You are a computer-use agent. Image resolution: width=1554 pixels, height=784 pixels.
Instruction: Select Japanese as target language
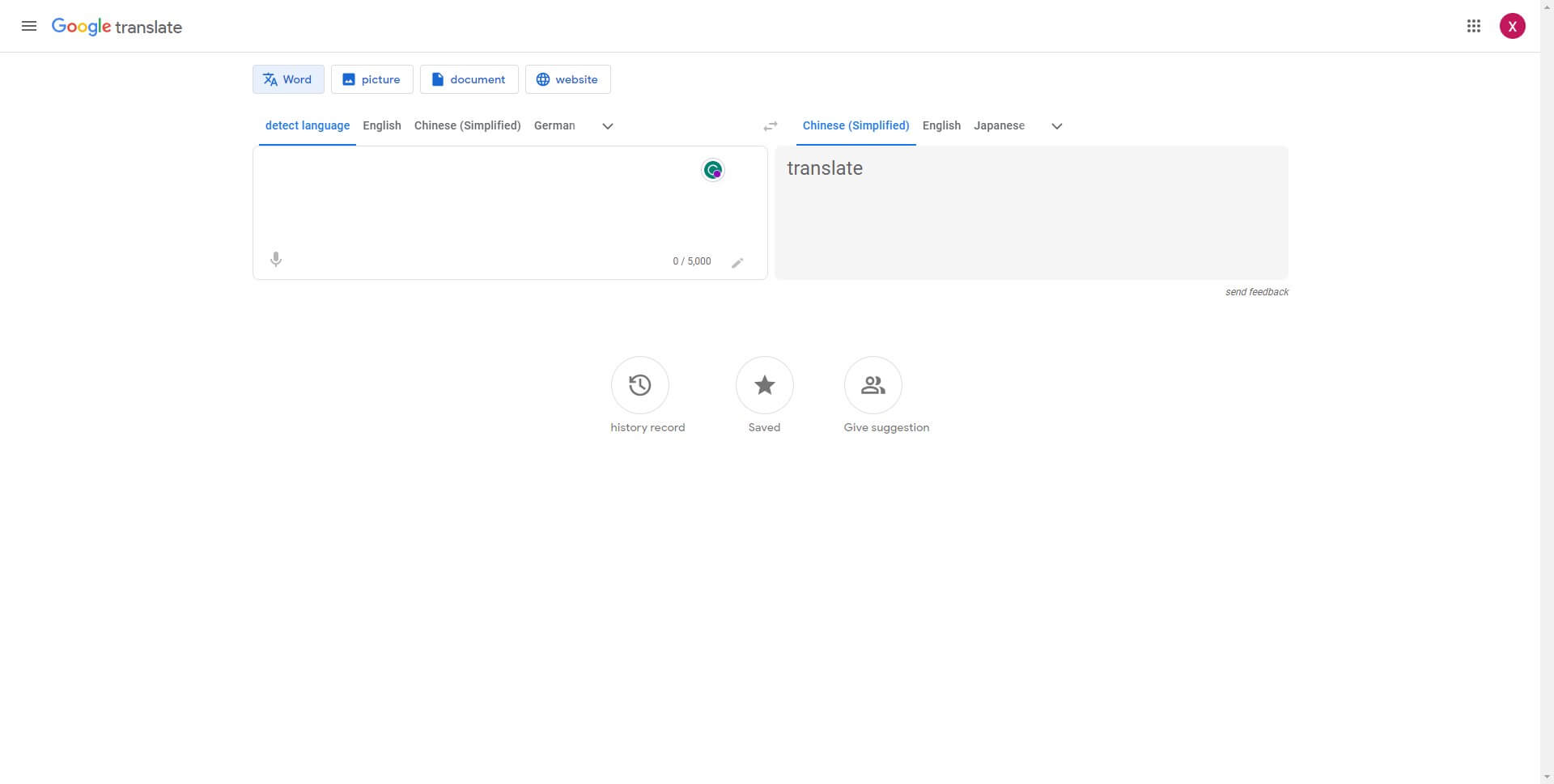click(999, 125)
